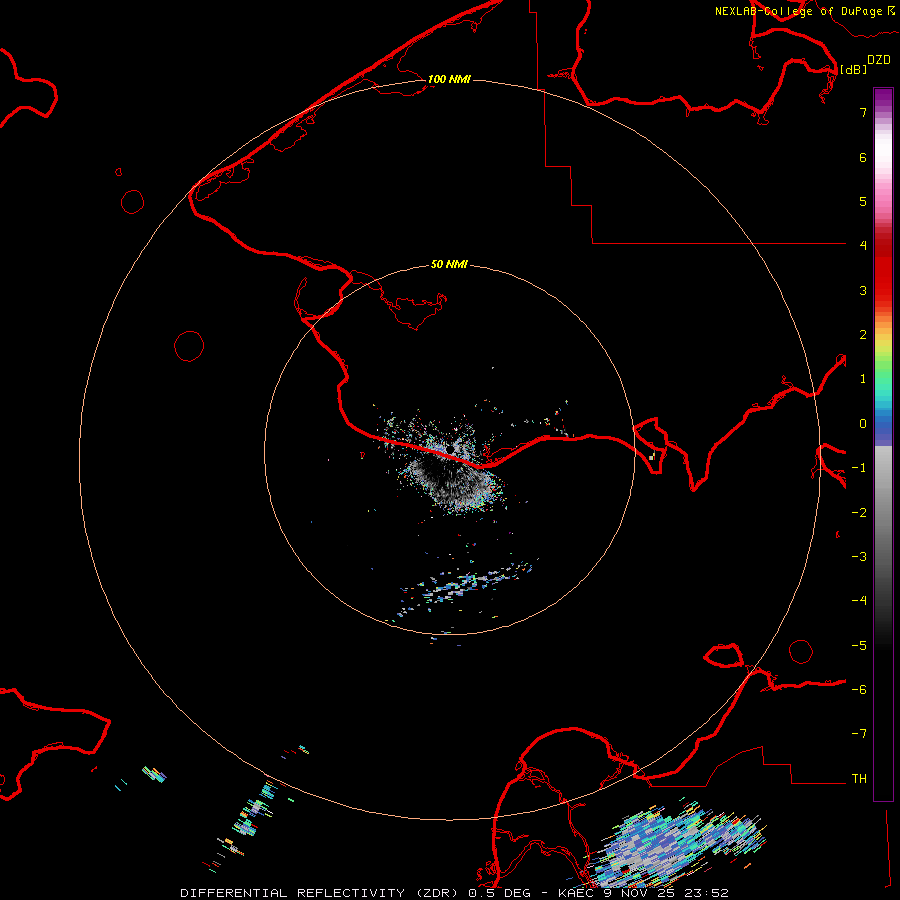Click the NEXLAB-College of DuPage label
This screenshot has height=900, width=900.
click(798, 11)
